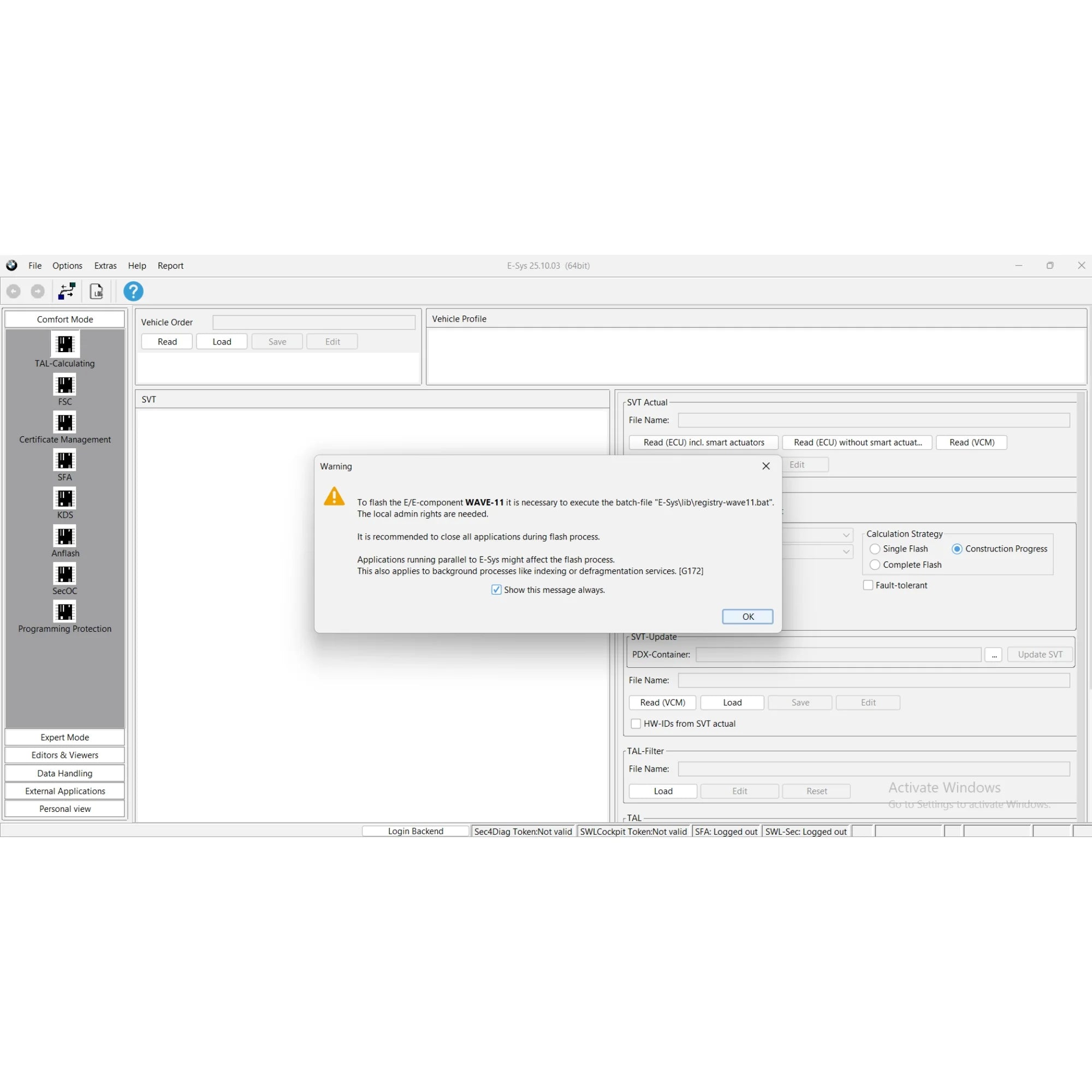Open the Certificate Management module icon
Screen dimensions: 1092x1092
(x=65, y=422)
